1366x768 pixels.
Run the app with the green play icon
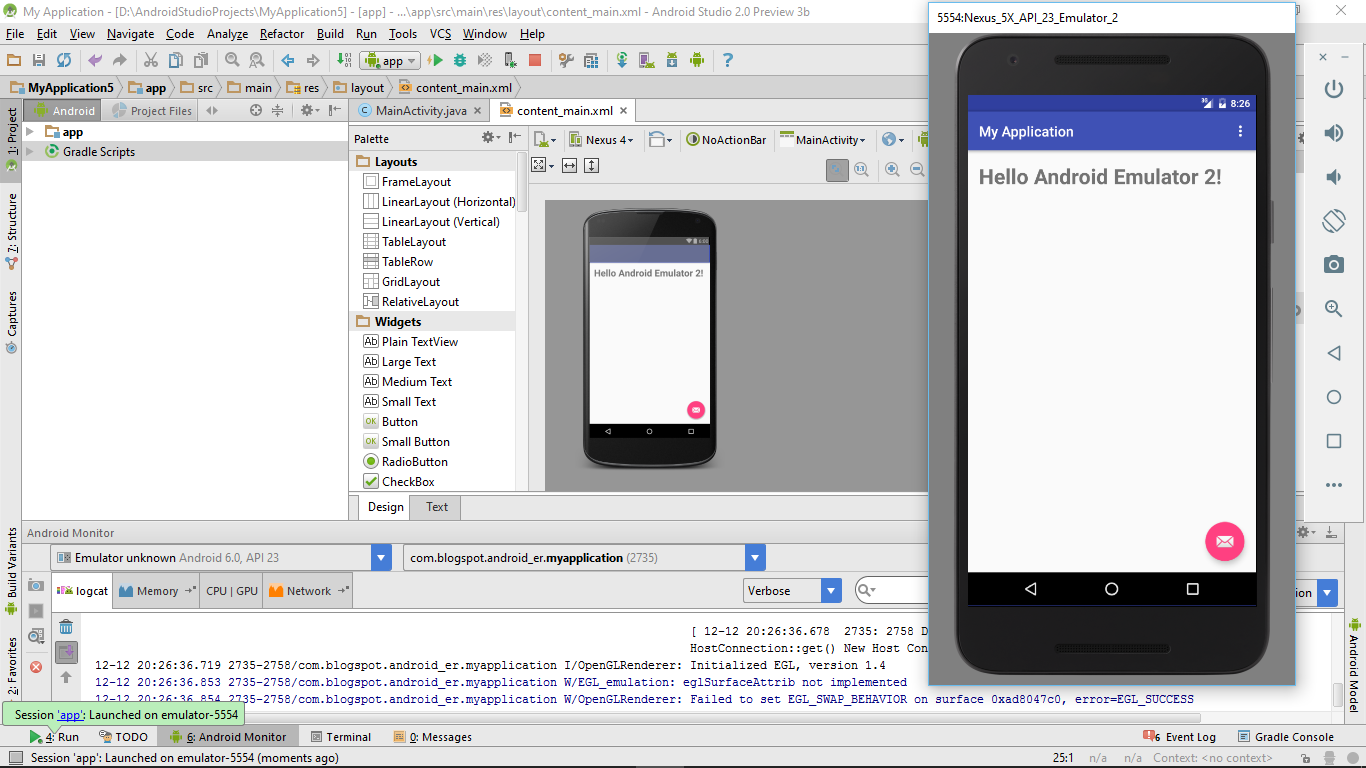click(436, 60)
